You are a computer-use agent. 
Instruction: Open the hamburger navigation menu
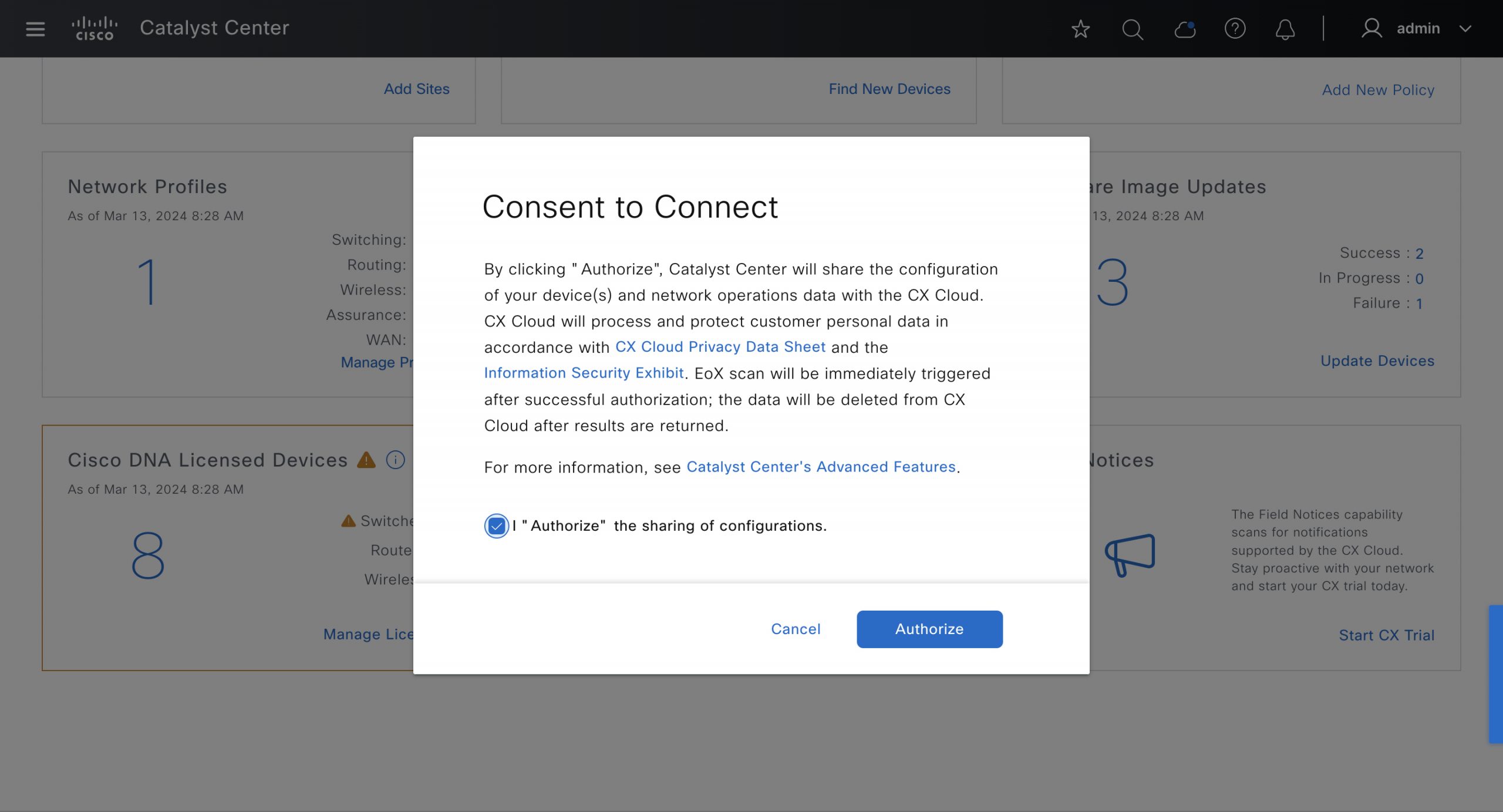pyautogui.click(x=35, y=29)
